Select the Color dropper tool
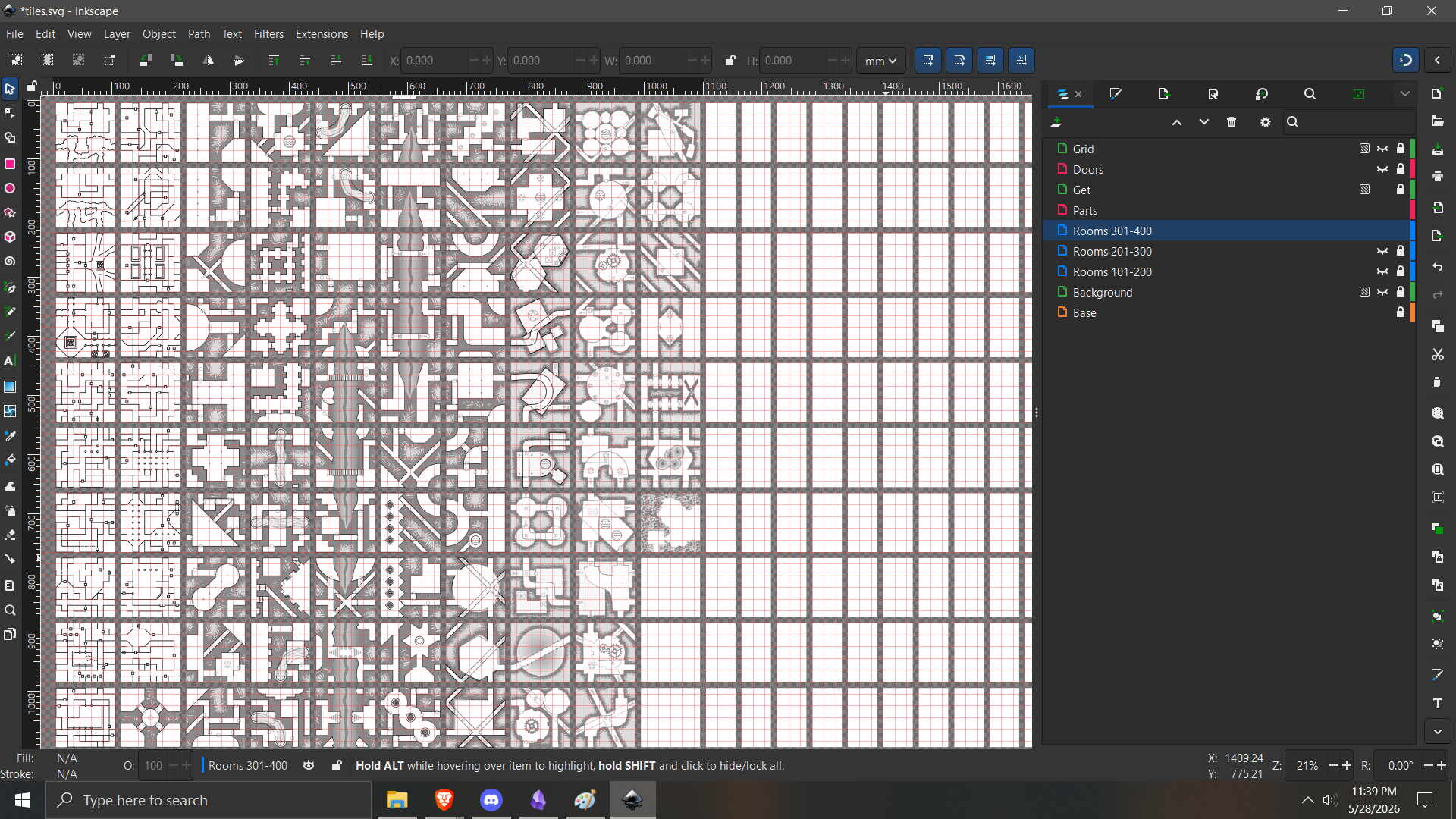Screen dimensions: 1456x819 [x=10, y=436]
